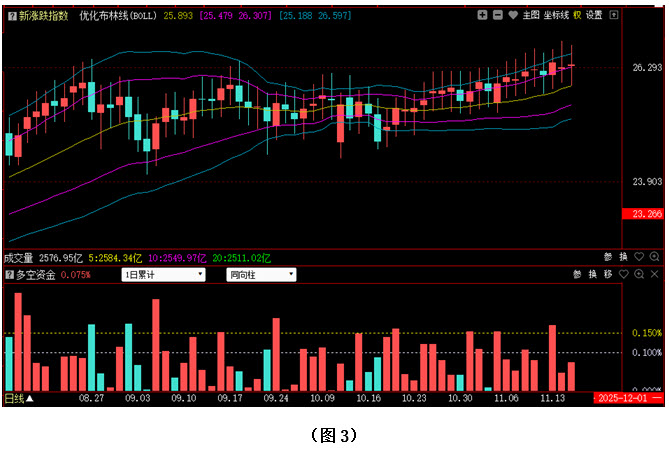This screenshot has height=455, width=669.
Task: Open the 1日累计 dropdown
Action: (x=163, y=274)
